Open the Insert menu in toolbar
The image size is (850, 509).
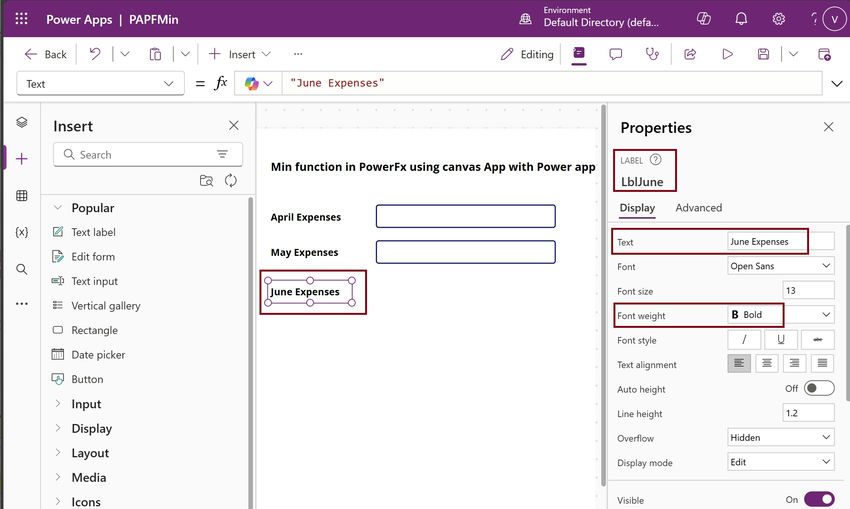coord(239,54)
